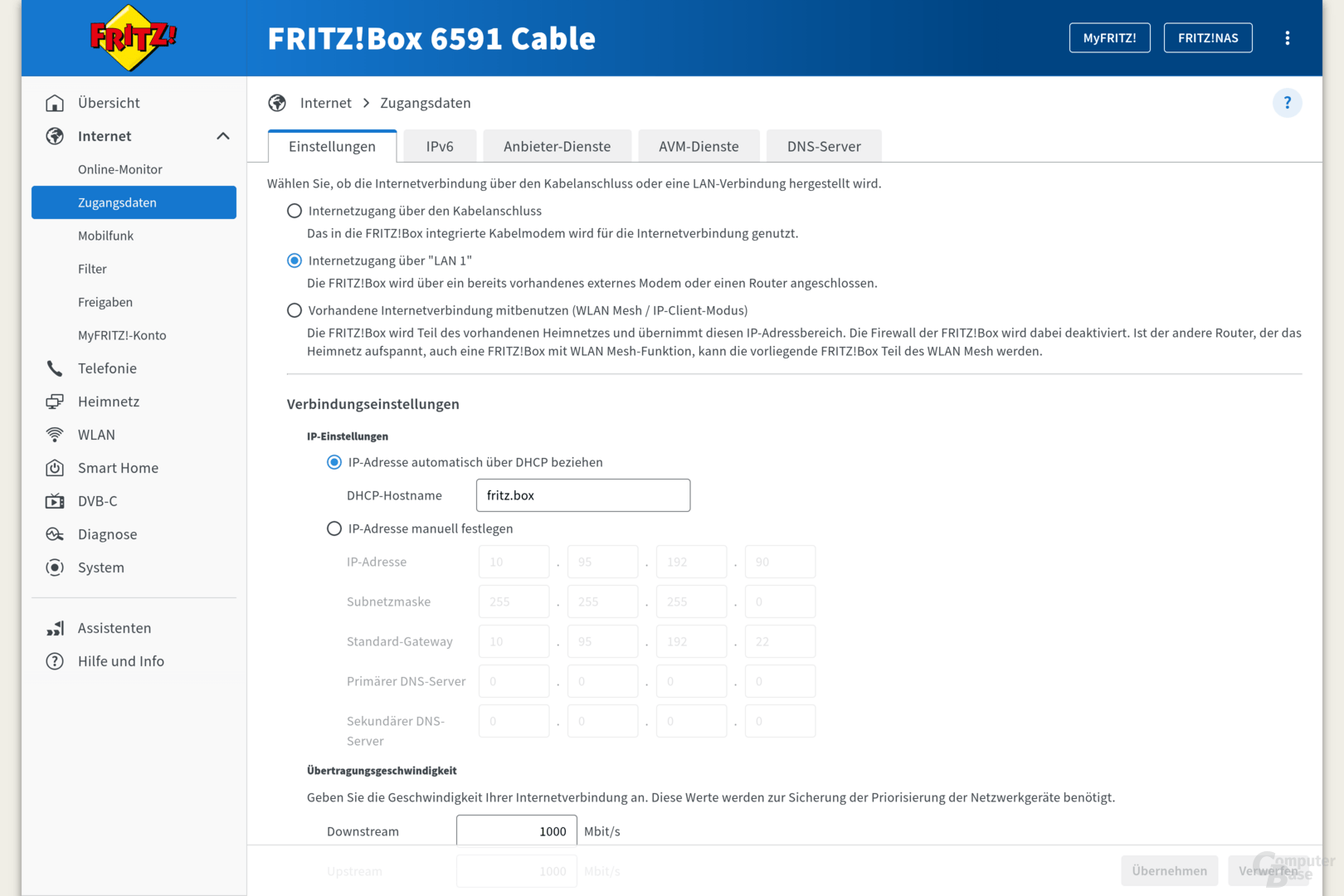Switch to the IPv6 tab
1344x896 pixels.
coord(439,145)
